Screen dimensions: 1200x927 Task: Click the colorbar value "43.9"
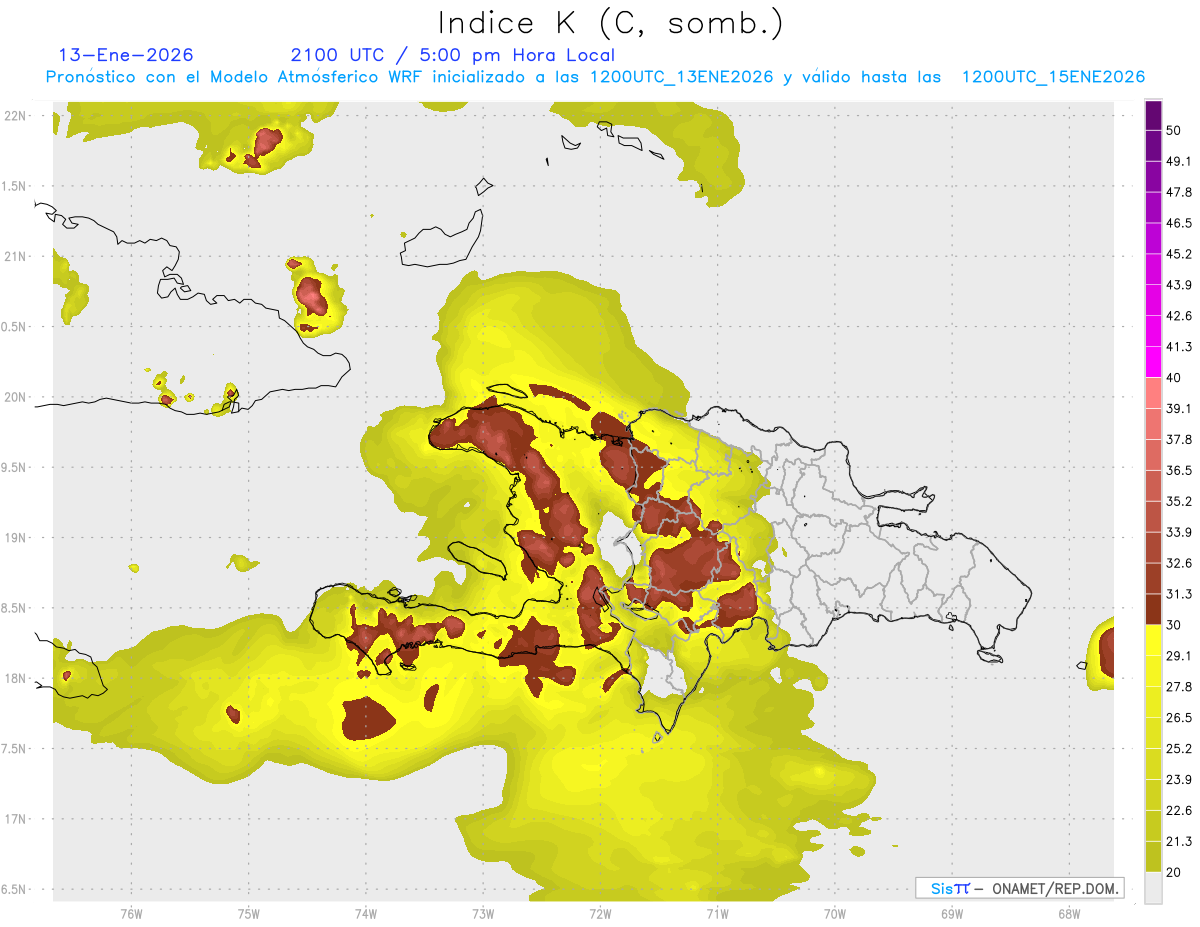pyautogui.click(x=1179, y=285)
